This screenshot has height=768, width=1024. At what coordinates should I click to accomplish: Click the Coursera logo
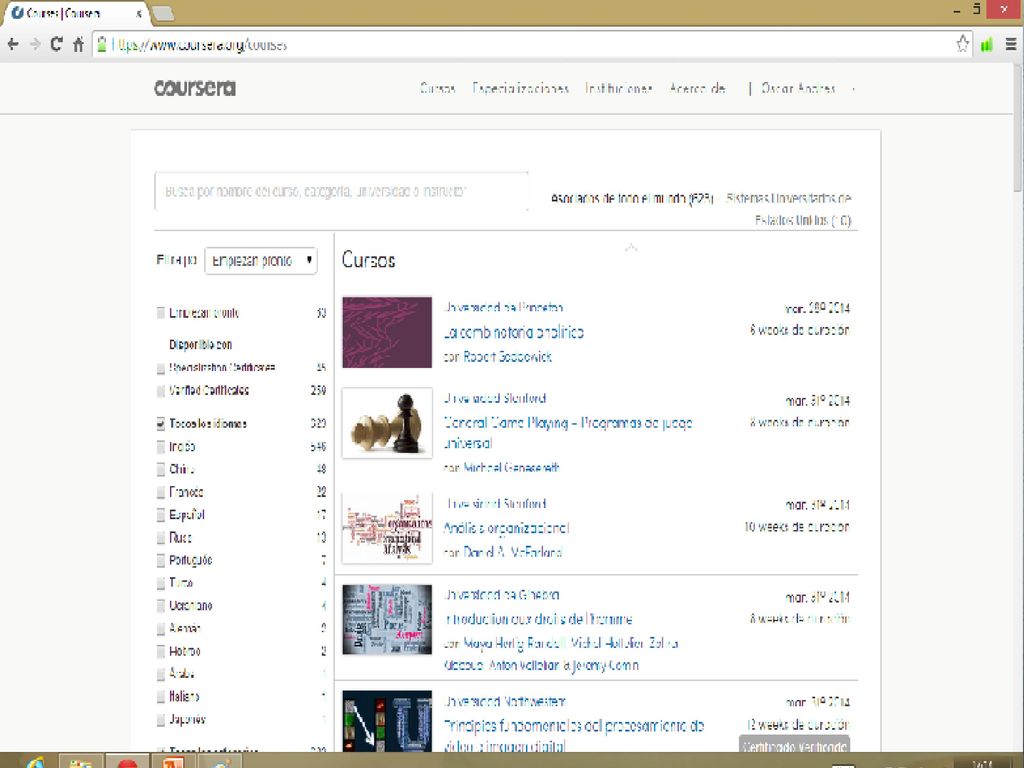pos(195,88)
